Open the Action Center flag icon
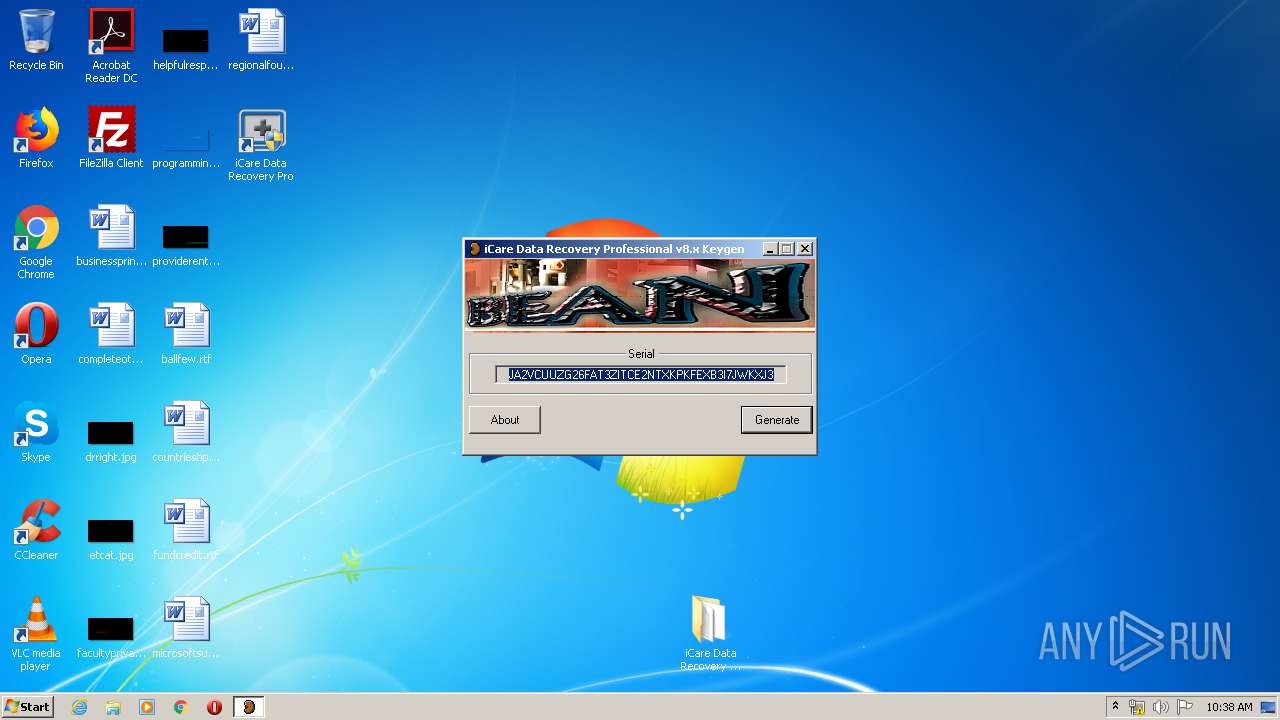This screenshot has height=720, width=1280. 1184,707
